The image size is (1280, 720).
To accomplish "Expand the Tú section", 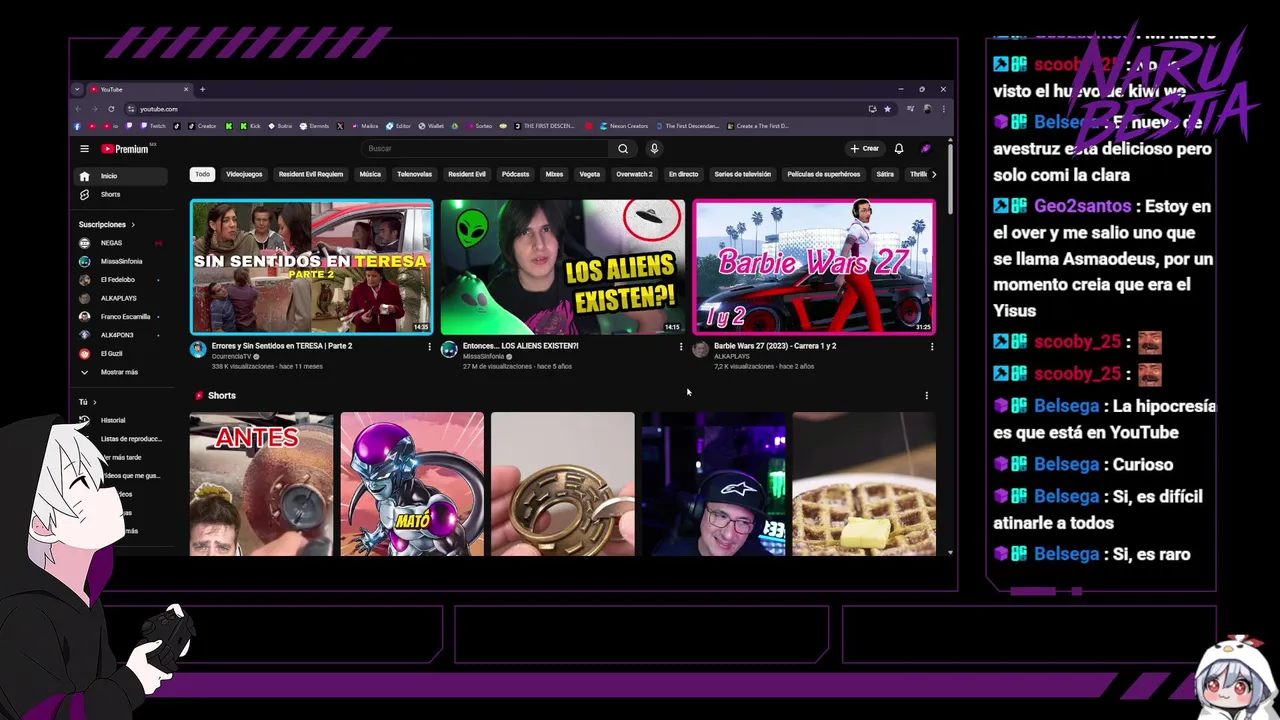I will click(88, 402).
